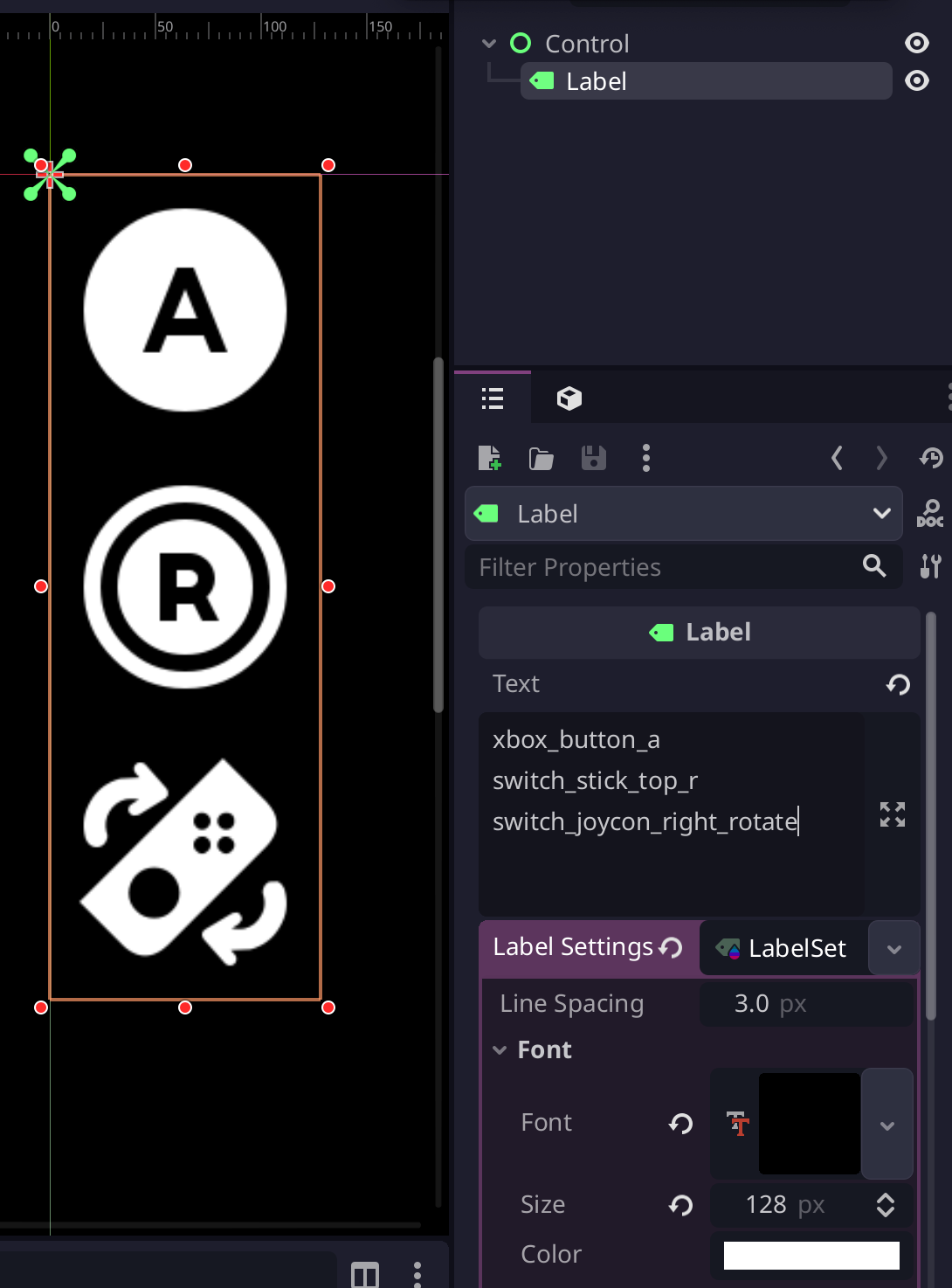Grab the bottom-left selection handle
Viewport: 952px width, 1288px height.
[x=41, y=1008]
